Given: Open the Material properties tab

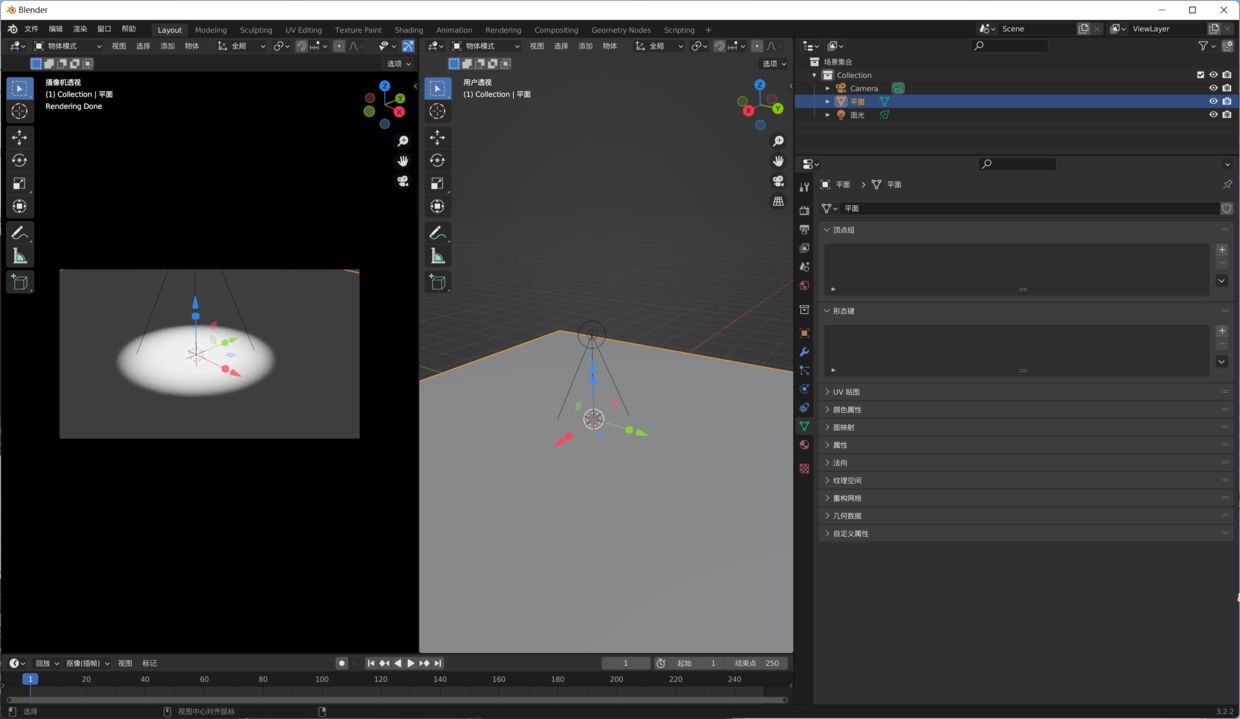Looking at the screenshot, I should [804, 444].
